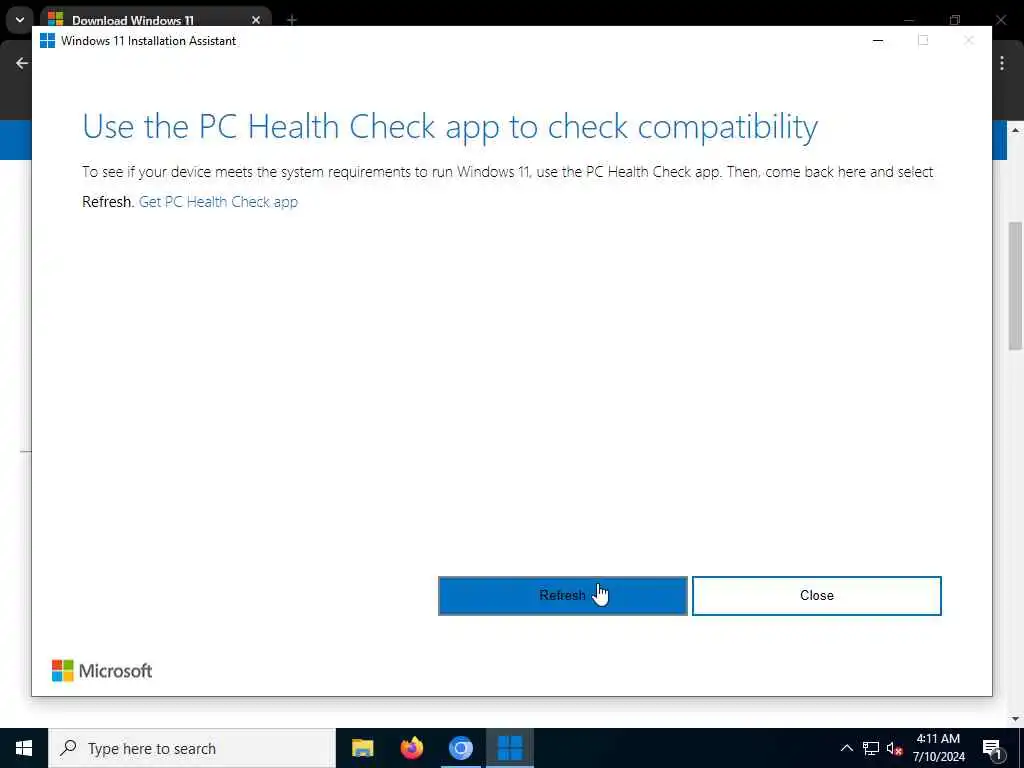Click the Close button in the assistant
Screen dimensions: 1024x768
click(x=816, y=596)
